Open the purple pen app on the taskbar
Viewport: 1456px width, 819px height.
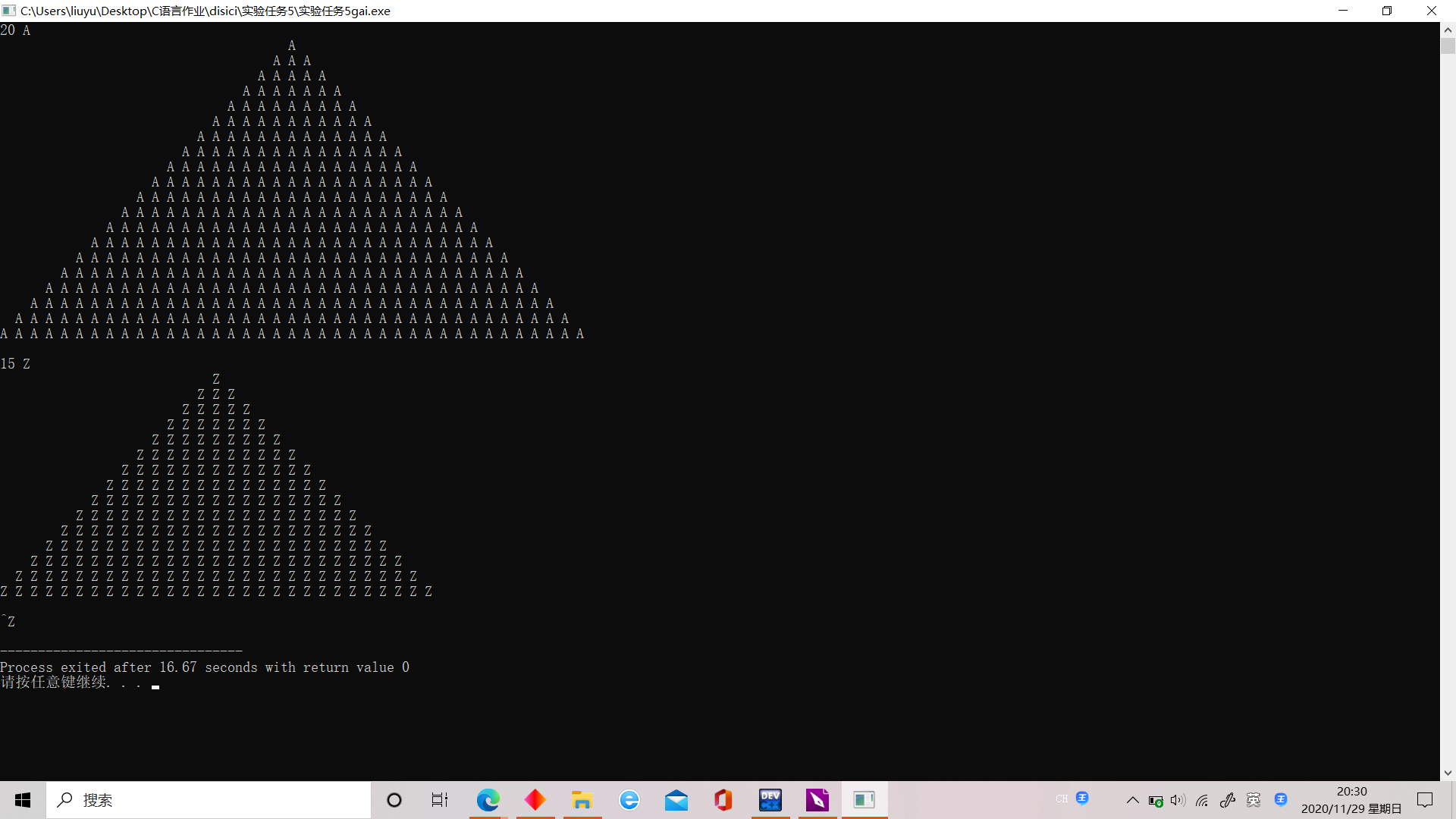(817, 800)
